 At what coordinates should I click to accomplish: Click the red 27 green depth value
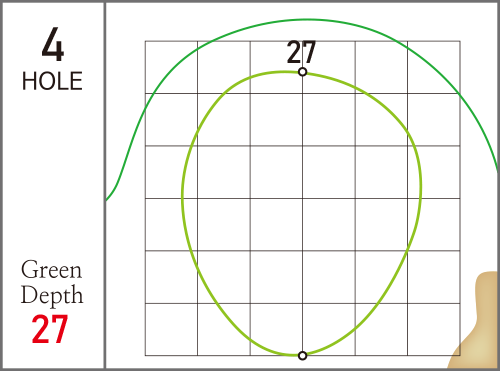click(50, 329)
